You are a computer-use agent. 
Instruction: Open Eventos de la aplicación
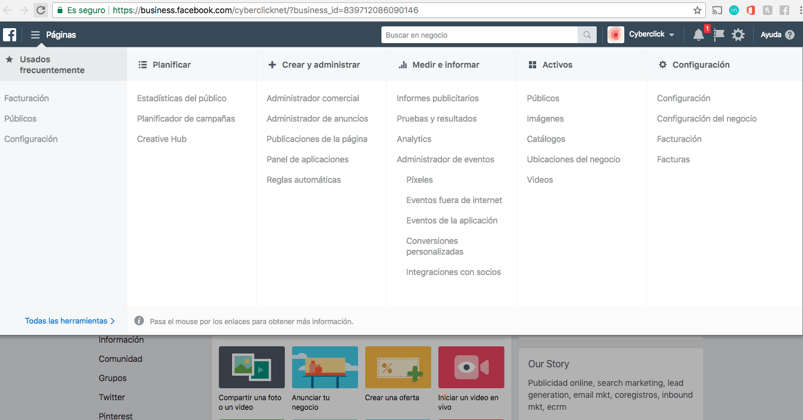click(452, 220)
